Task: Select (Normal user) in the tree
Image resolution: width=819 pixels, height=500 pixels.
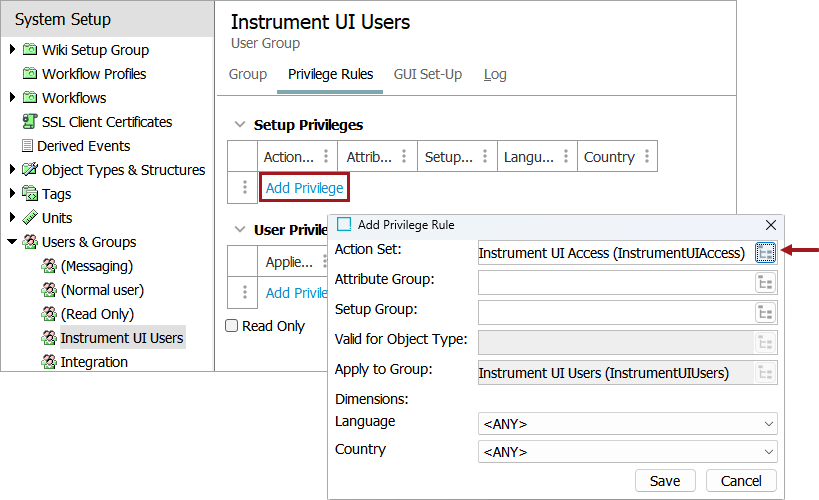Action: [x=102, y=290]
